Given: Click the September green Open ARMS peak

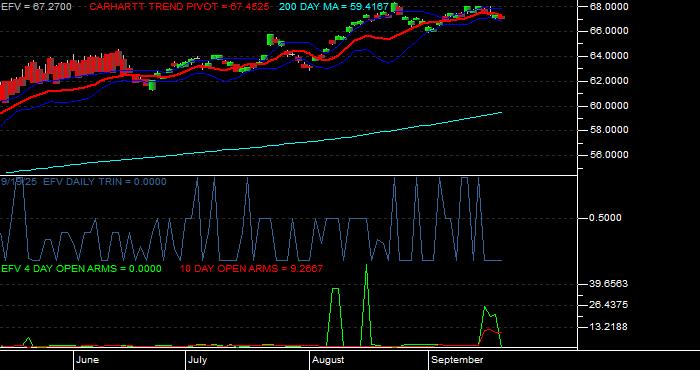Looking at the screenshot, I should pos(485,308).
